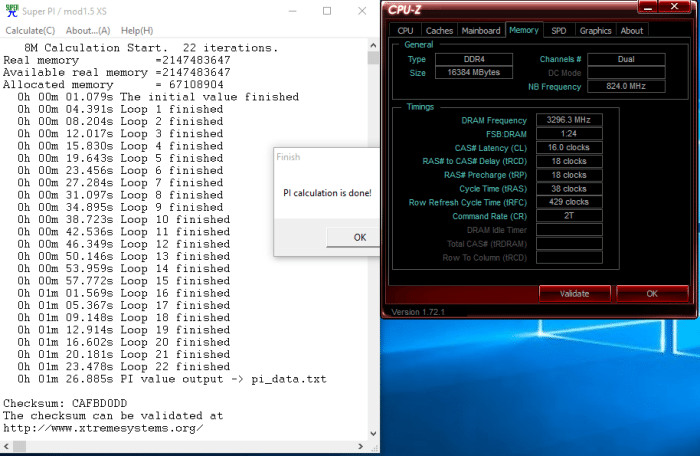Image resolution: width=700 pixels, height=456 pixels.
Task: Click the DRAM Frequency 3296.3 MHz value
Action: tap(569, 120)
